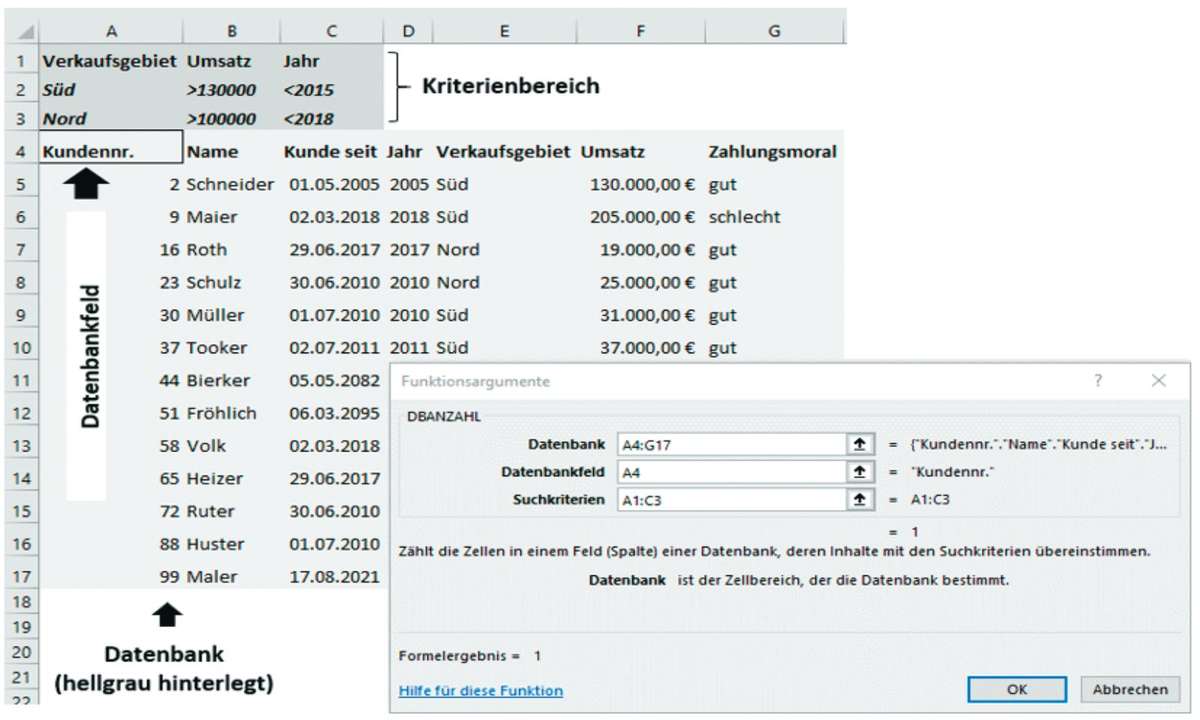Click header cell 'Verkaufsgebiet' in row 4

click(x=504, y=153)
